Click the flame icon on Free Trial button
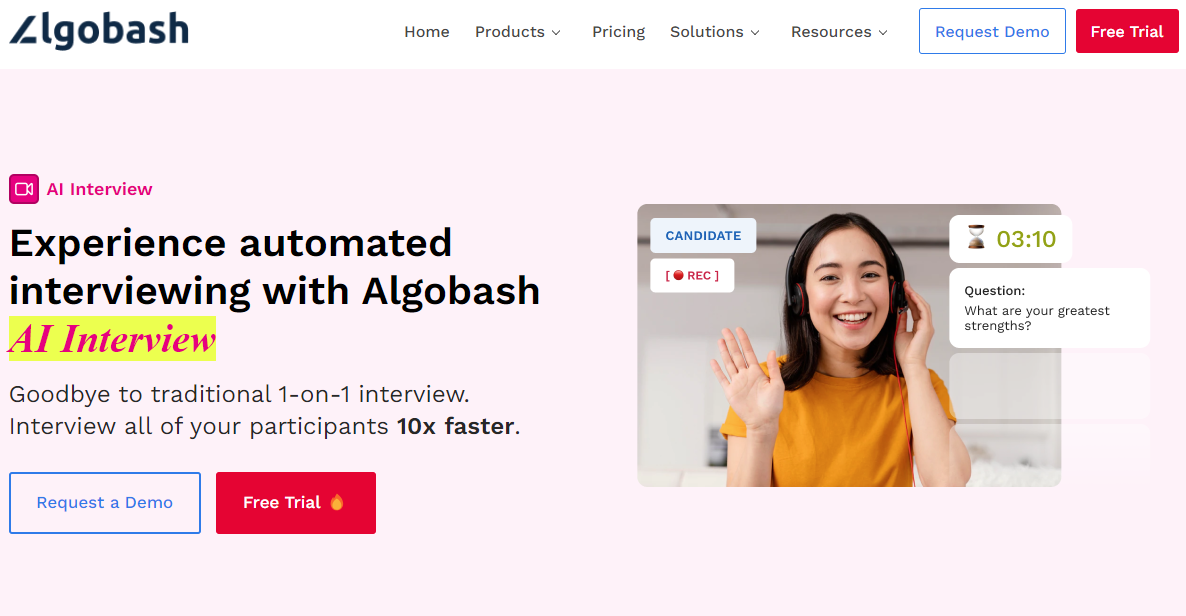Screen dimensions: 1186x616 coord(337,502)
